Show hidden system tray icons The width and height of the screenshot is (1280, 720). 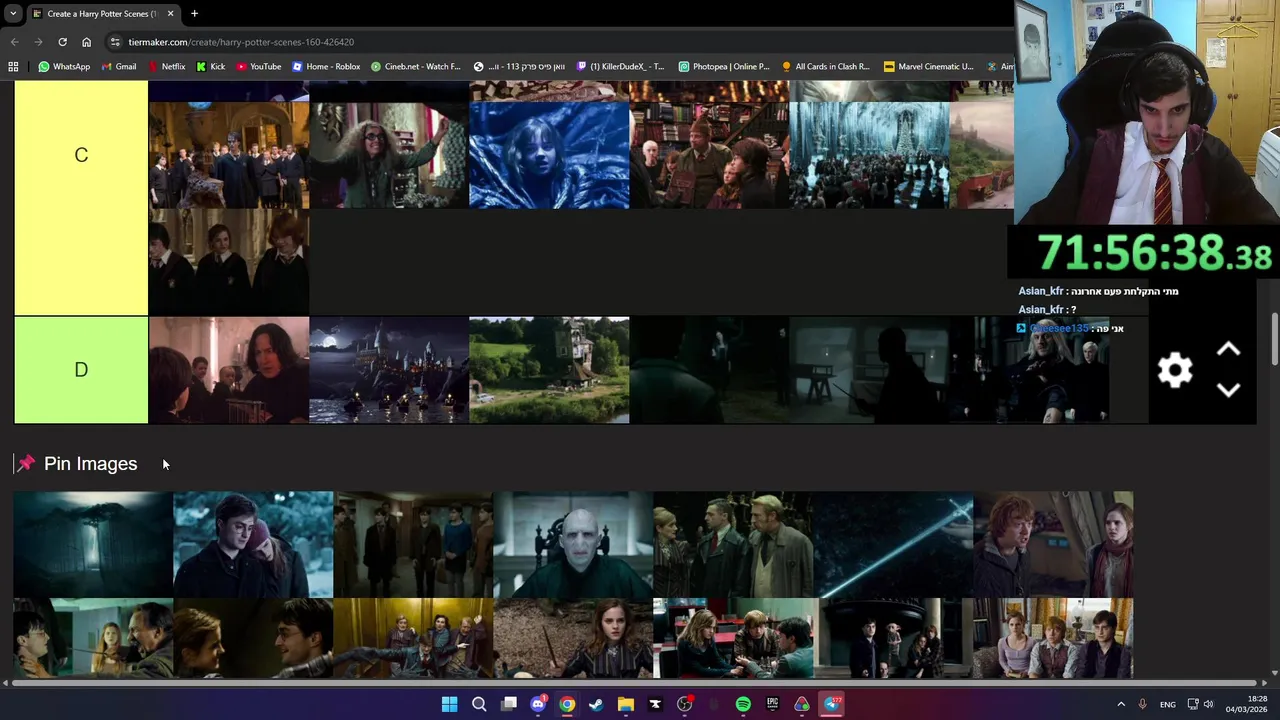coord(1121,704)
